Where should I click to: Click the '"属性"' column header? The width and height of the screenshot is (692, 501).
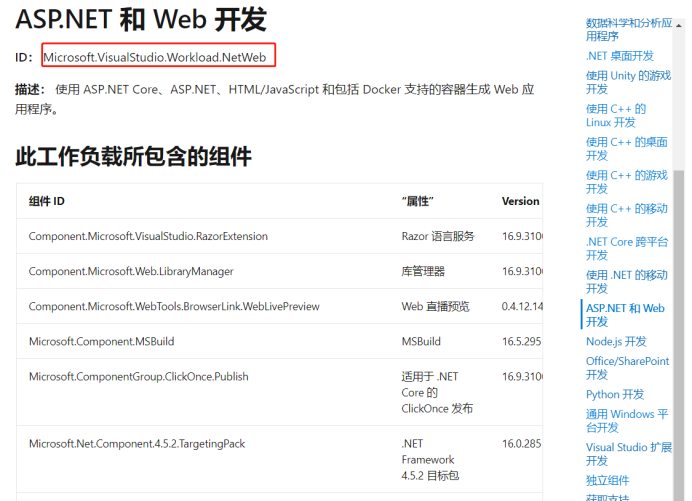pyautogui.click(x=417, y=201)
